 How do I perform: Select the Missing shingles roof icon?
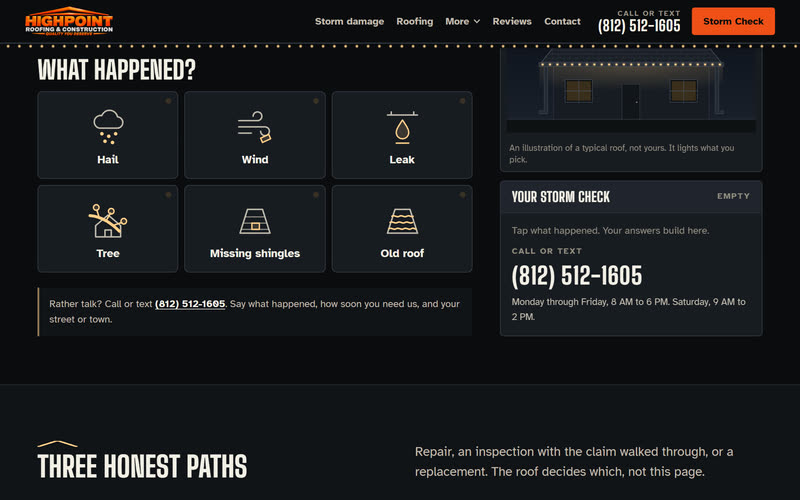click(255, 221)
